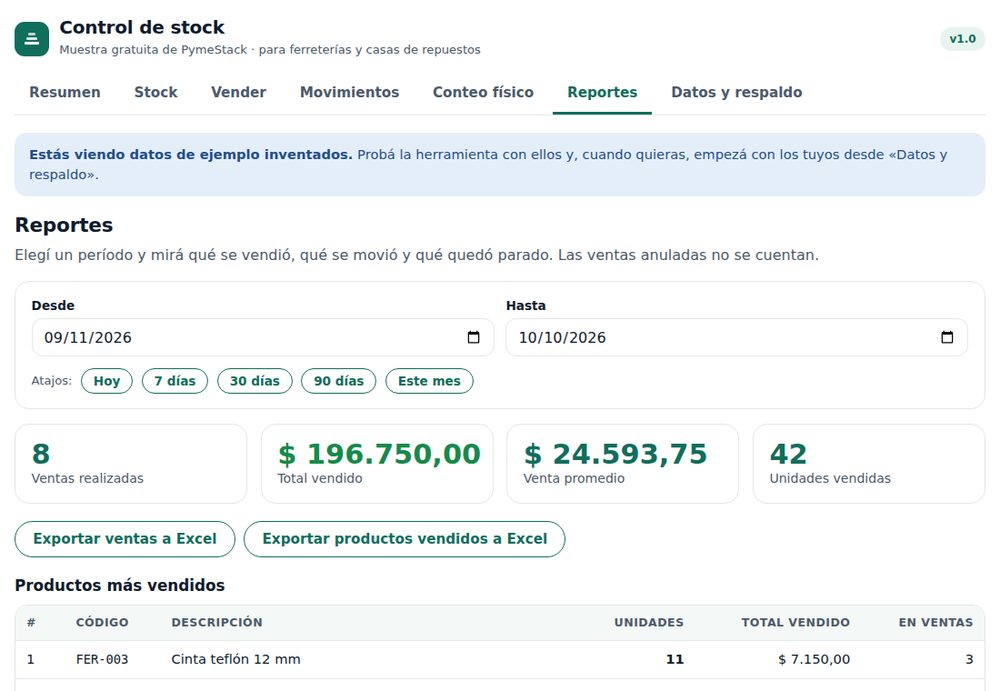1000x691 pixels.
Task: Click the Desde date input 09/11/2026
Action: [x=263, y=338]
